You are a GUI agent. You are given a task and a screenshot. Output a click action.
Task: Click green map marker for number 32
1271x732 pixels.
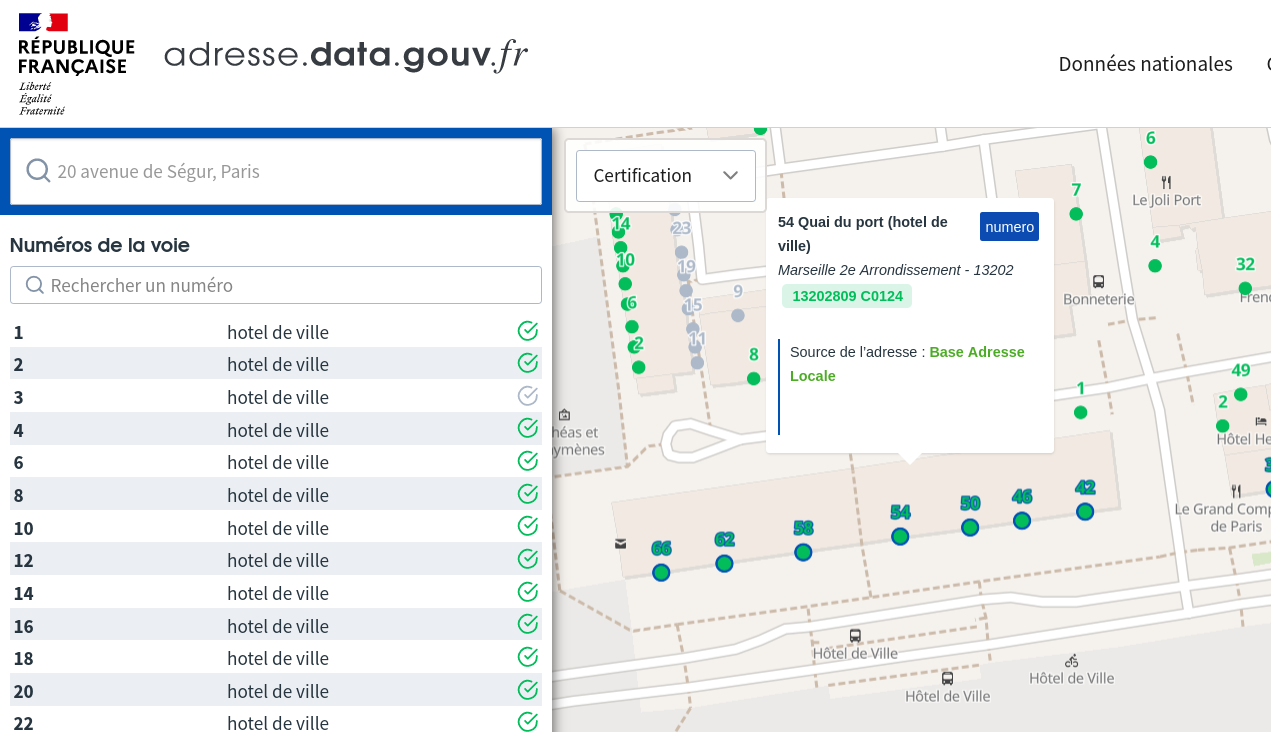[1245, 288]
